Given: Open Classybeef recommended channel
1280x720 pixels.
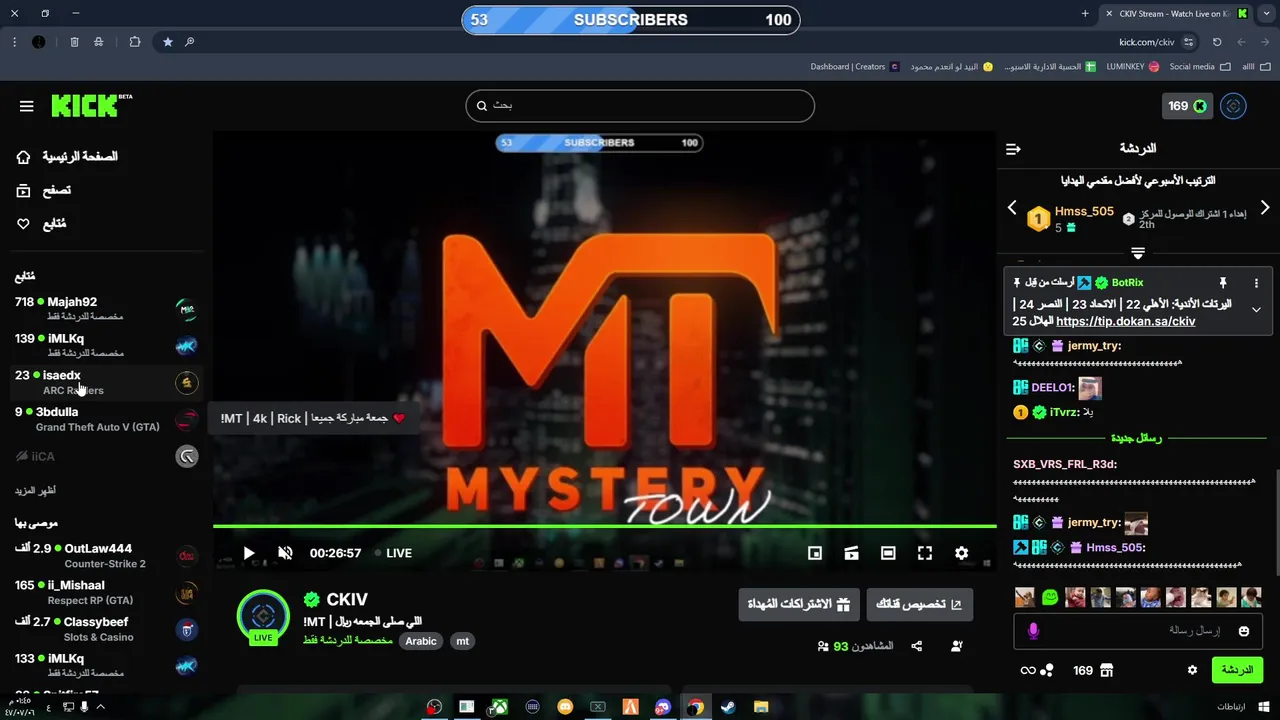Looking at the screenshot, I should [105, 629].
